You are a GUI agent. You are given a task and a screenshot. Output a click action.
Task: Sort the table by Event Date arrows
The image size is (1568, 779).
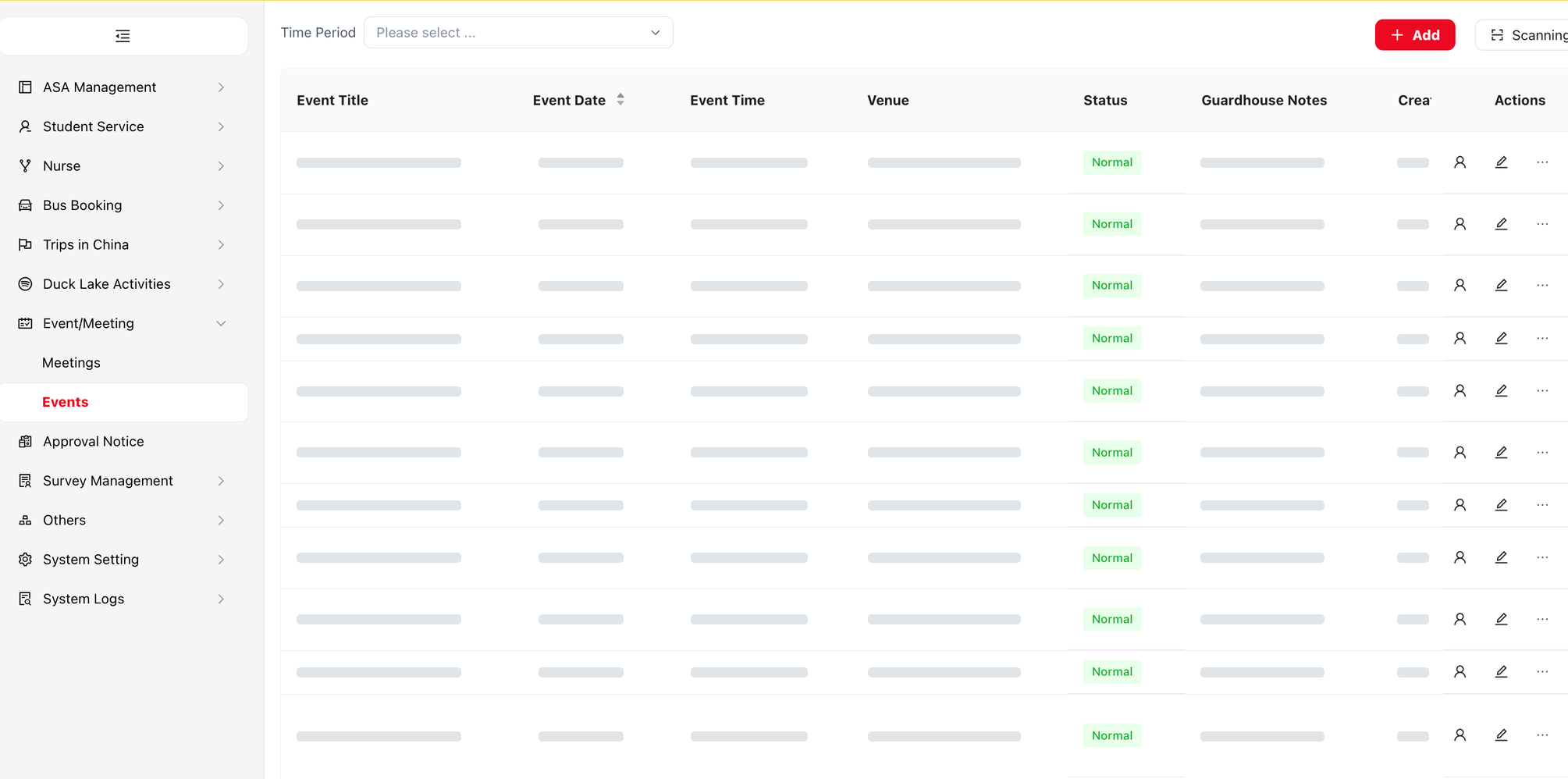click(620, 100)
